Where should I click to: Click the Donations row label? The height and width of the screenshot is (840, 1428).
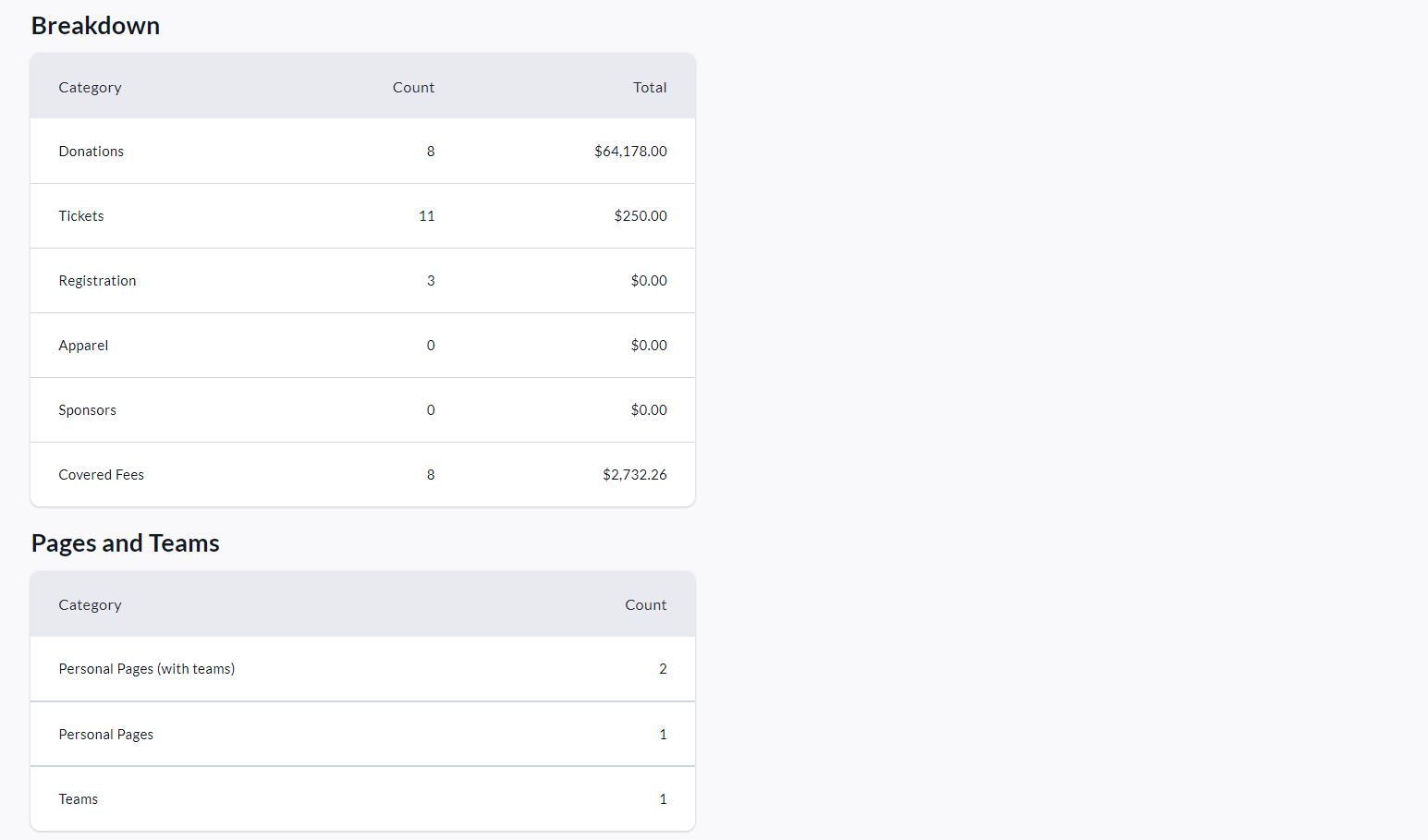(91, 152)
